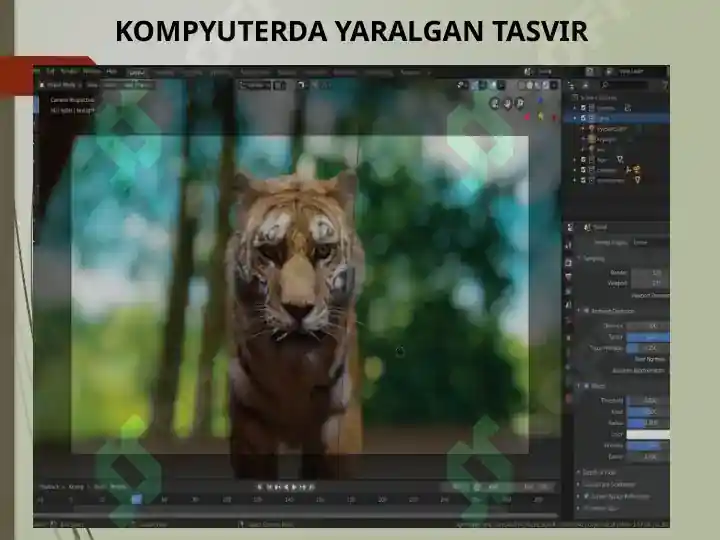Jump to the timeline end frame
Image resolution: width=720 pixels, height=540 pixels.
click(x=312, y=487)
